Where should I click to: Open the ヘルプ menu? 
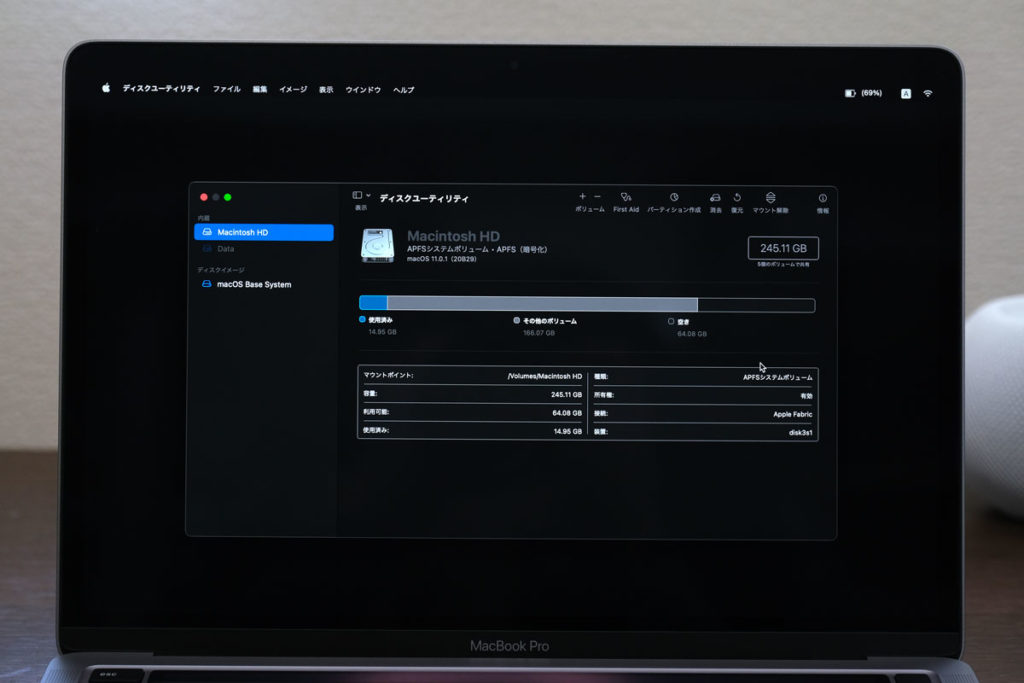(404, 89)
